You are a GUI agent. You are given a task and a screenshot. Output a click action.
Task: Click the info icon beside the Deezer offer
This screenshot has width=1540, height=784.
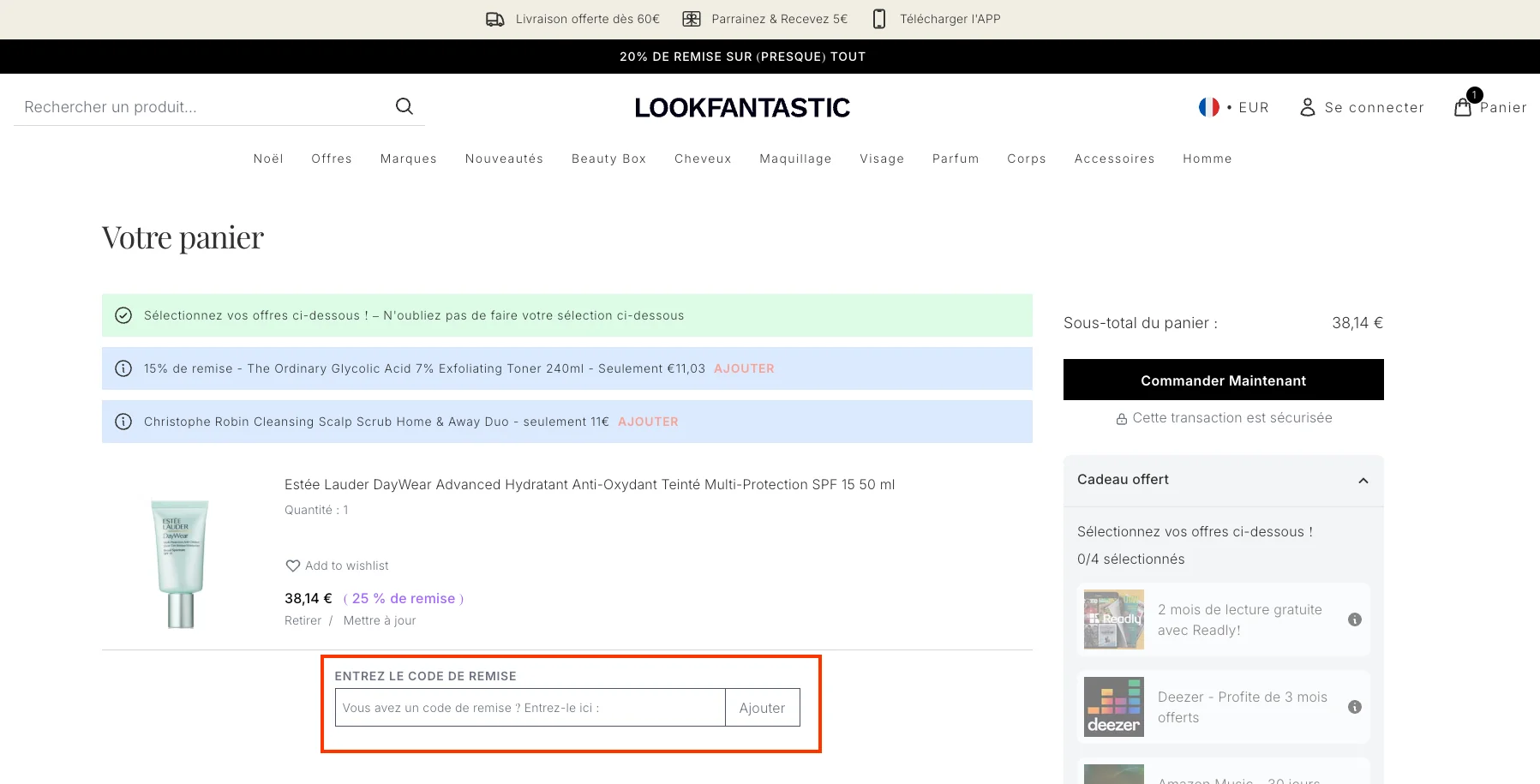coord(1355,707)
